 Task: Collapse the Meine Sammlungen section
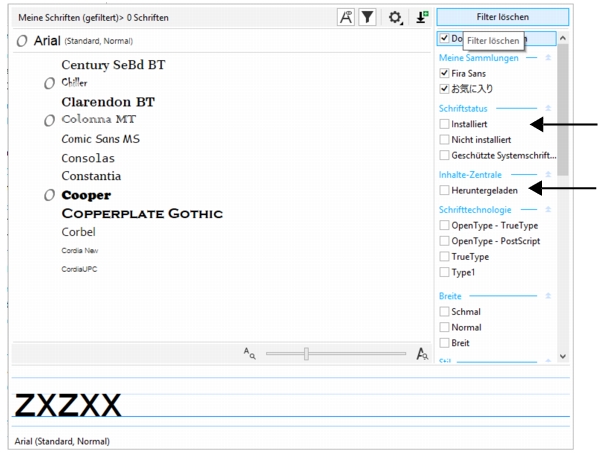click(x=547, y=58)
